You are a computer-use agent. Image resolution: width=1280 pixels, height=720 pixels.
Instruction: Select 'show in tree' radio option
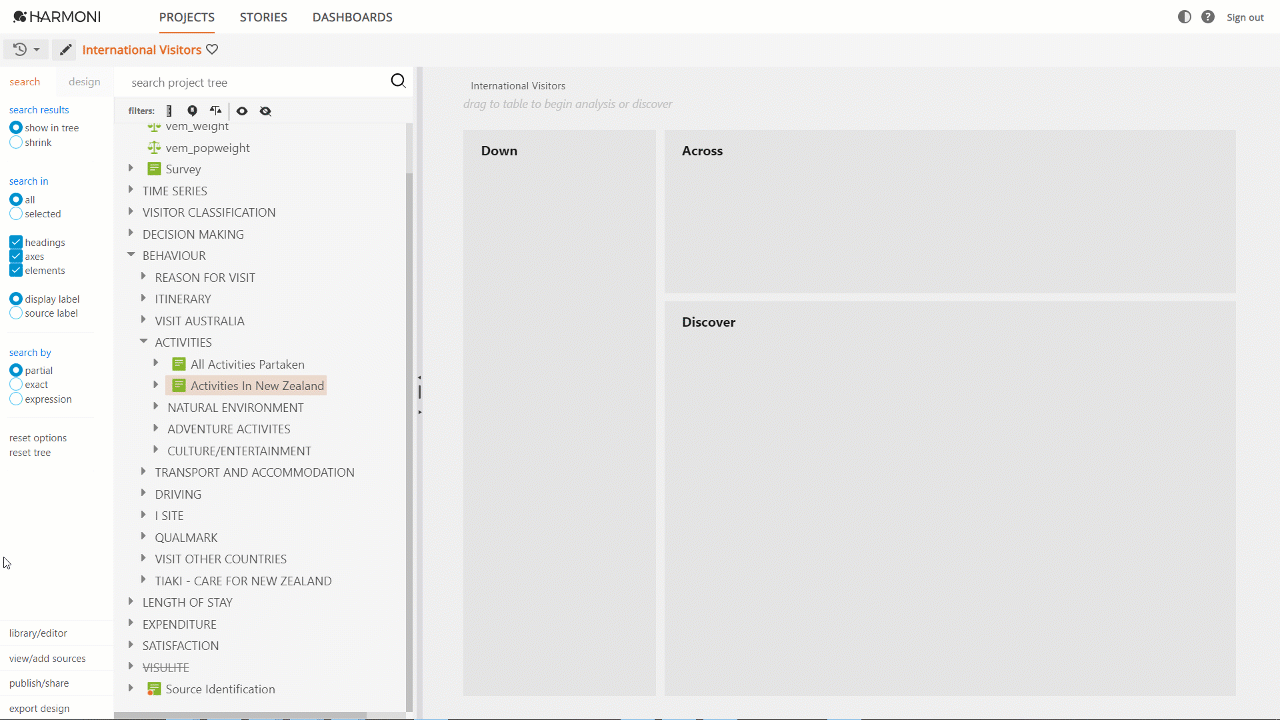pyautogui.click(x=16, y=128)
